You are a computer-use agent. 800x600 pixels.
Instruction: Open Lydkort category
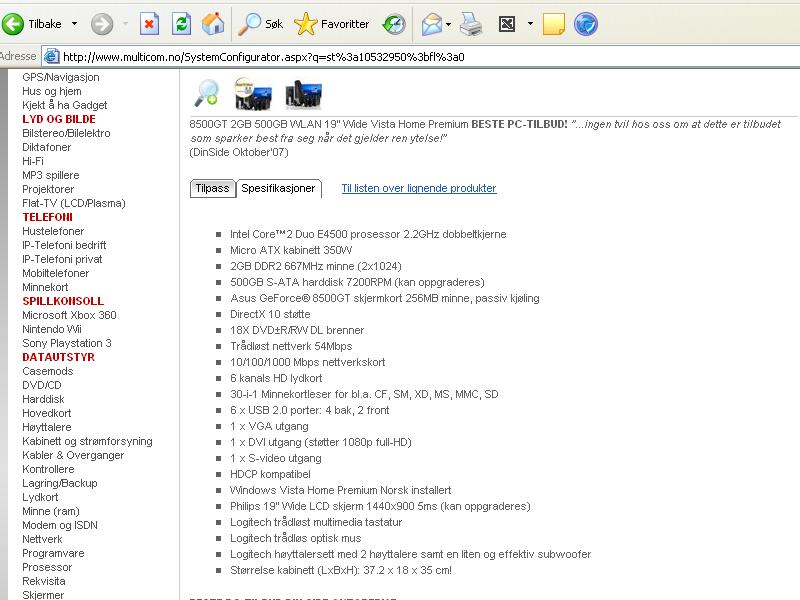(40, 497)
